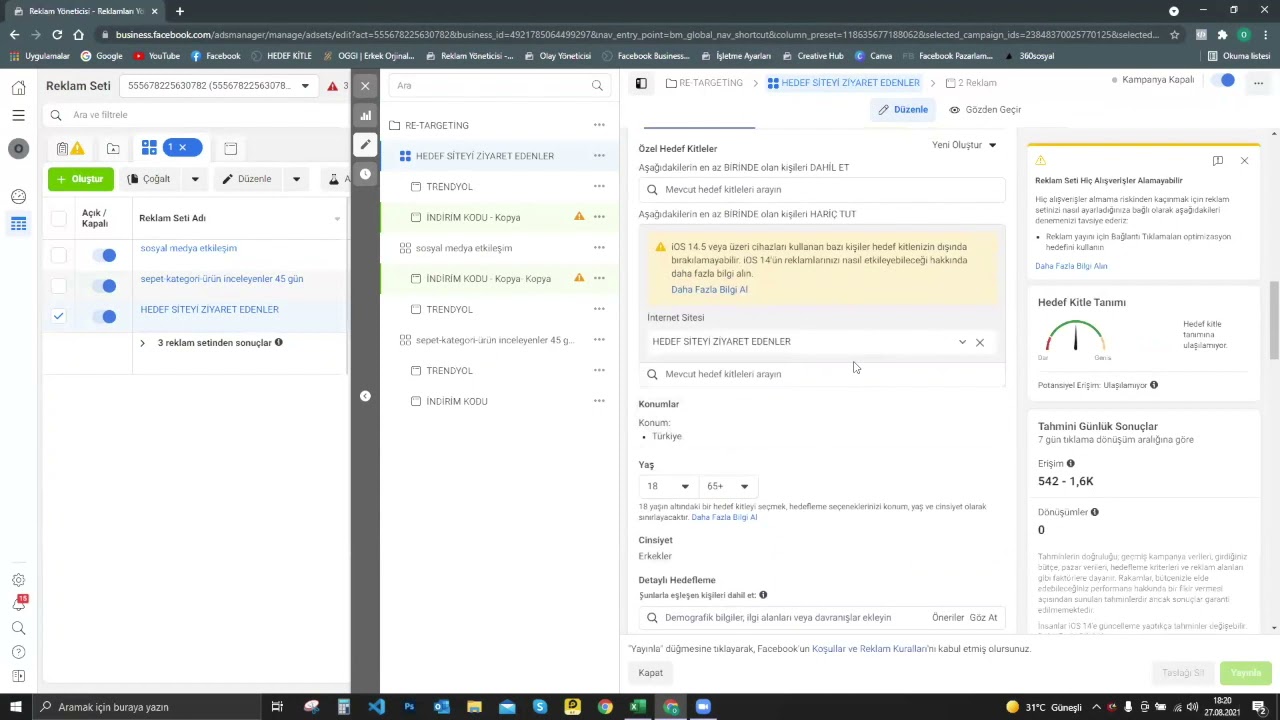
Task: Open the hamburger menu in left sidebar
Action: [x=18, y=116]
